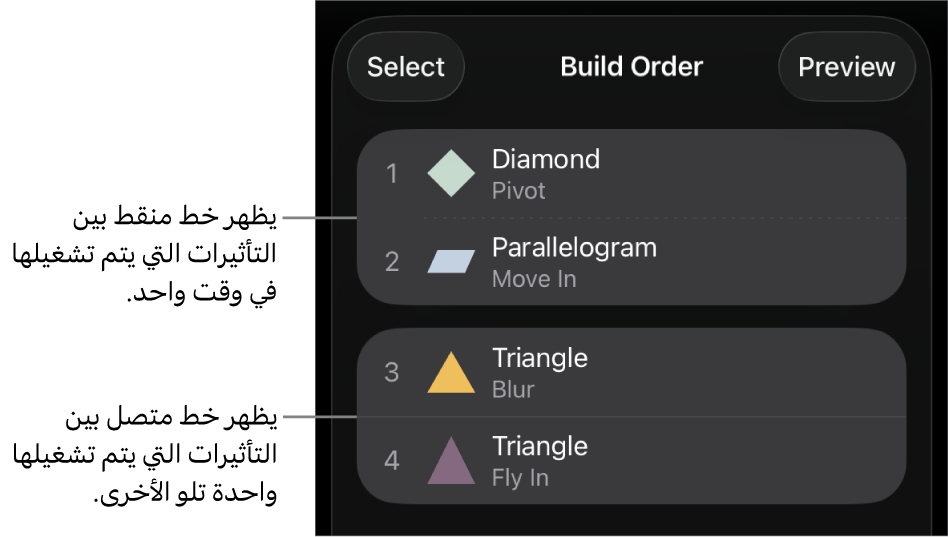Click the green diamond shape icon
The height and width of the screenshot is (537, 948).
451,174
